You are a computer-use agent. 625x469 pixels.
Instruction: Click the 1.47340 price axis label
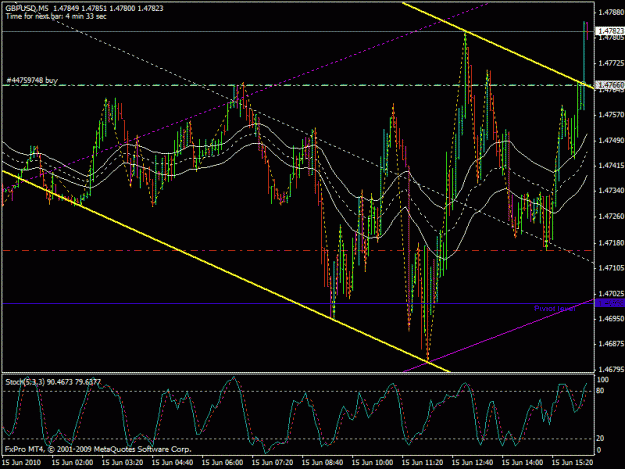point(611,191)
